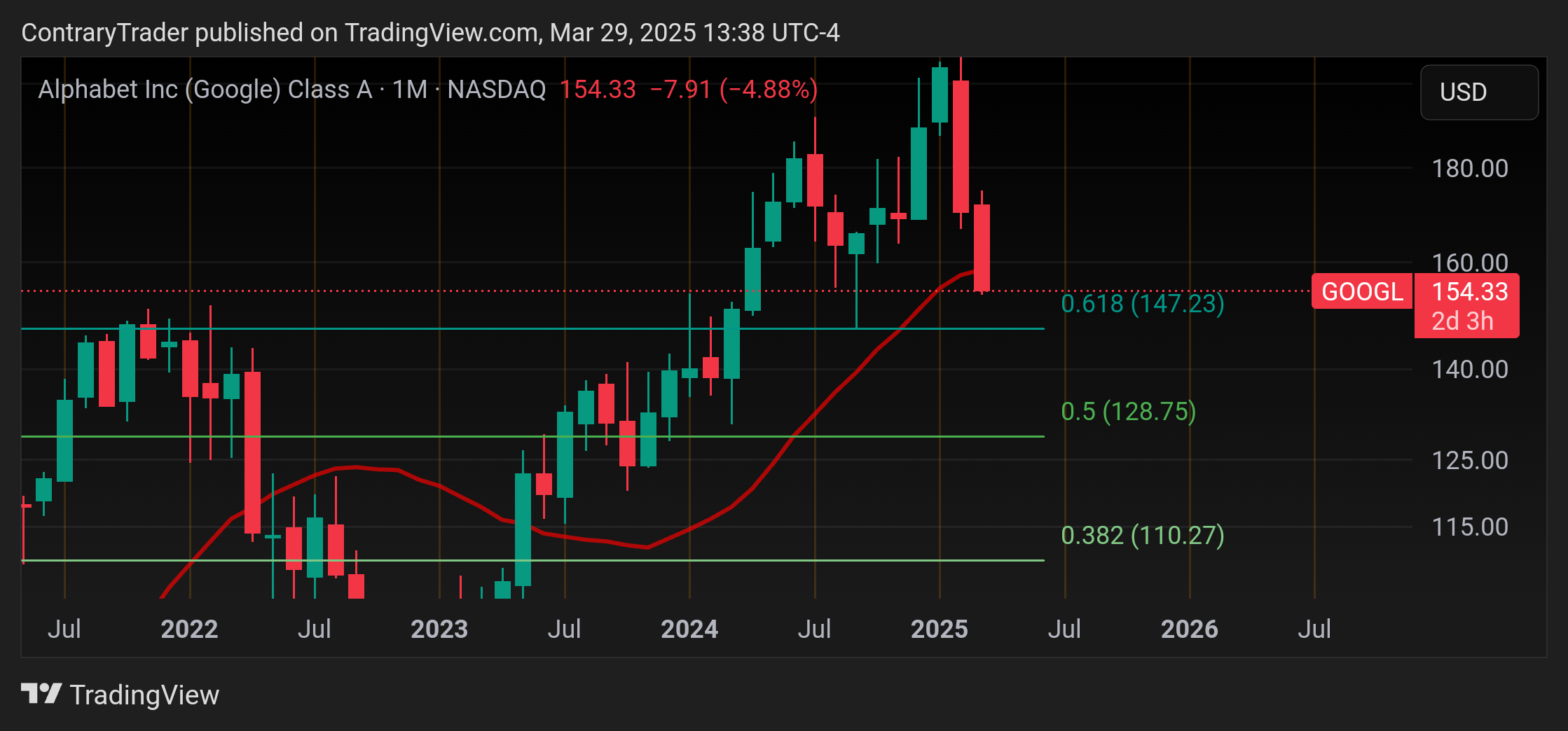Click the 160.00 price axis label
Viewport: 1568px width, 731px height.
[1469, 263]
